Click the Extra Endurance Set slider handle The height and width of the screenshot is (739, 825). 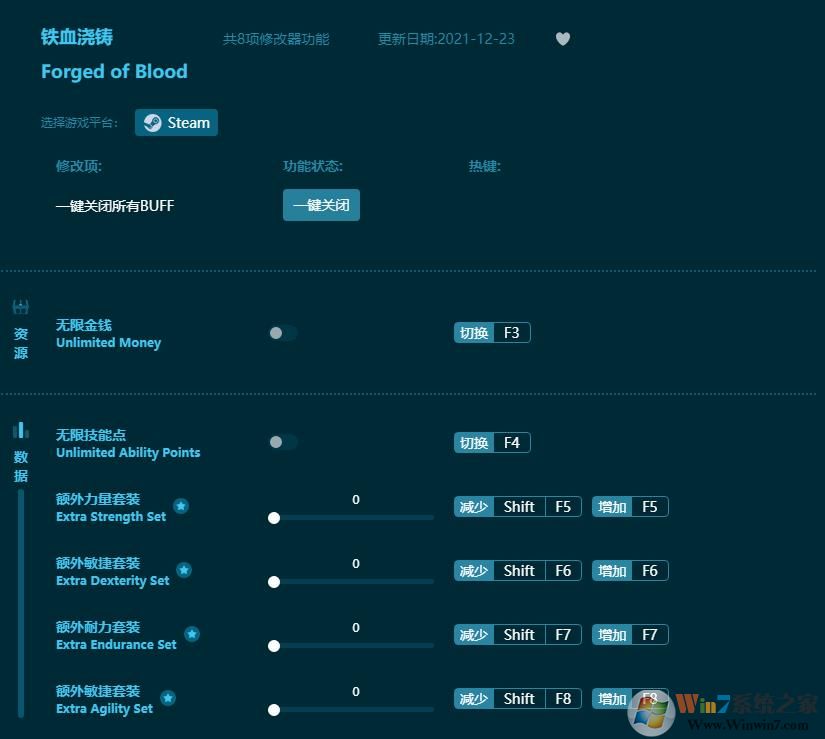coord(274,646)
